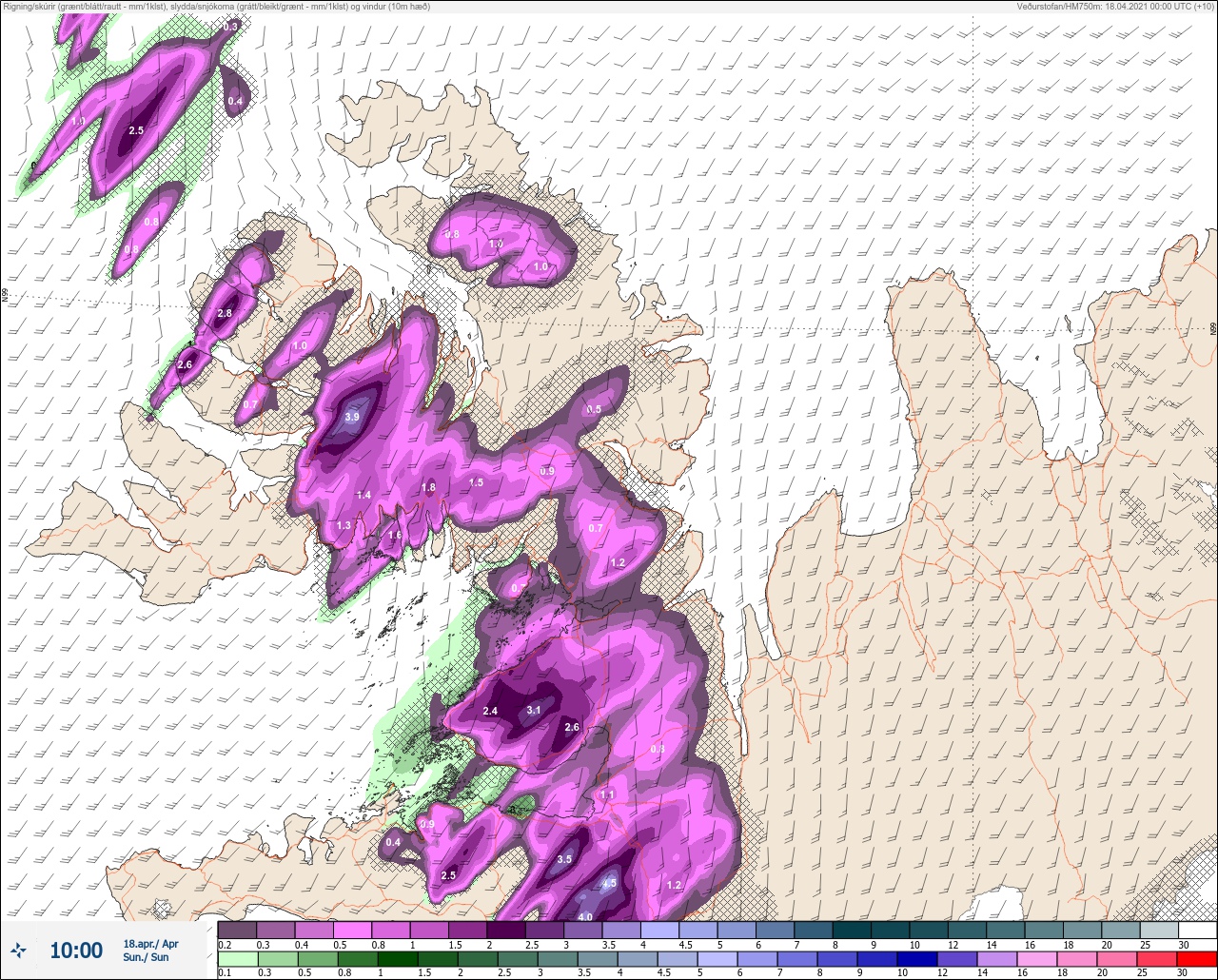Click the 4.0 value at the map's bottom edge
Image resolution: width=1218 pixels, height=980 pixels.
585,916
